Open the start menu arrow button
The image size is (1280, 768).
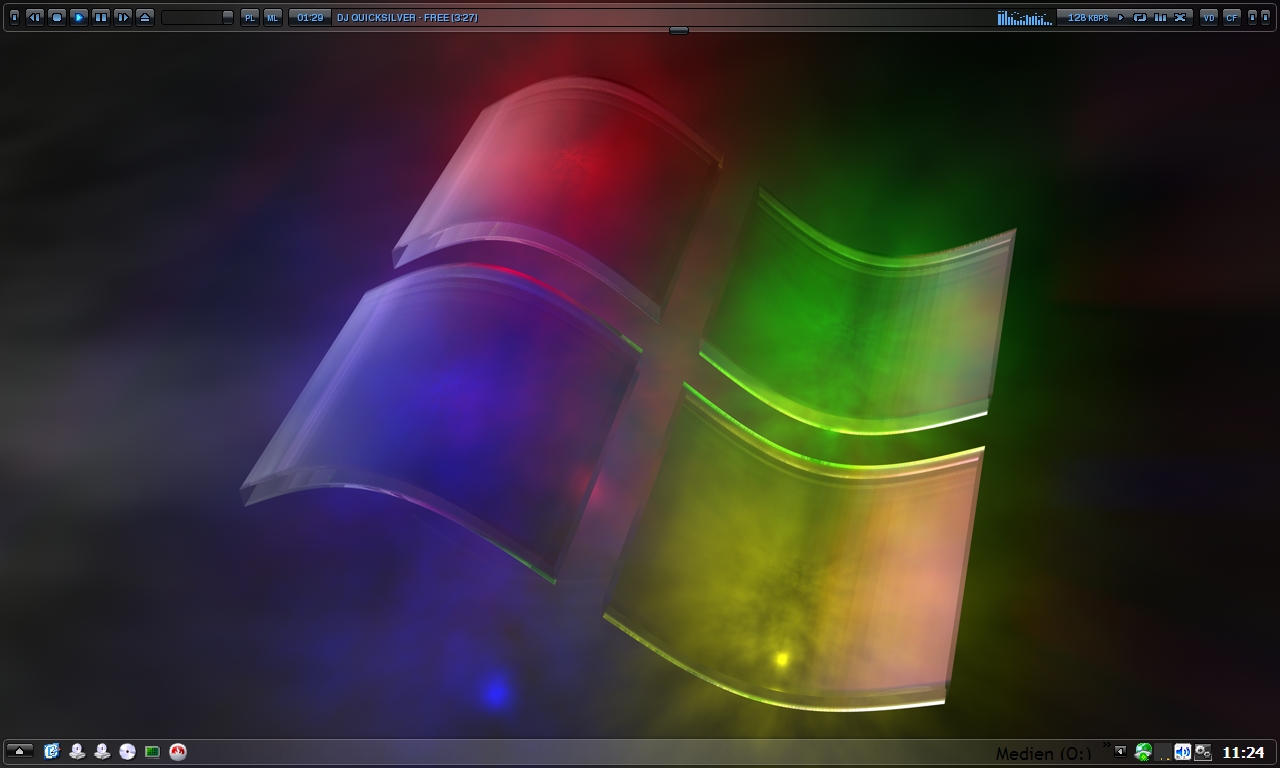click(20, 751)
